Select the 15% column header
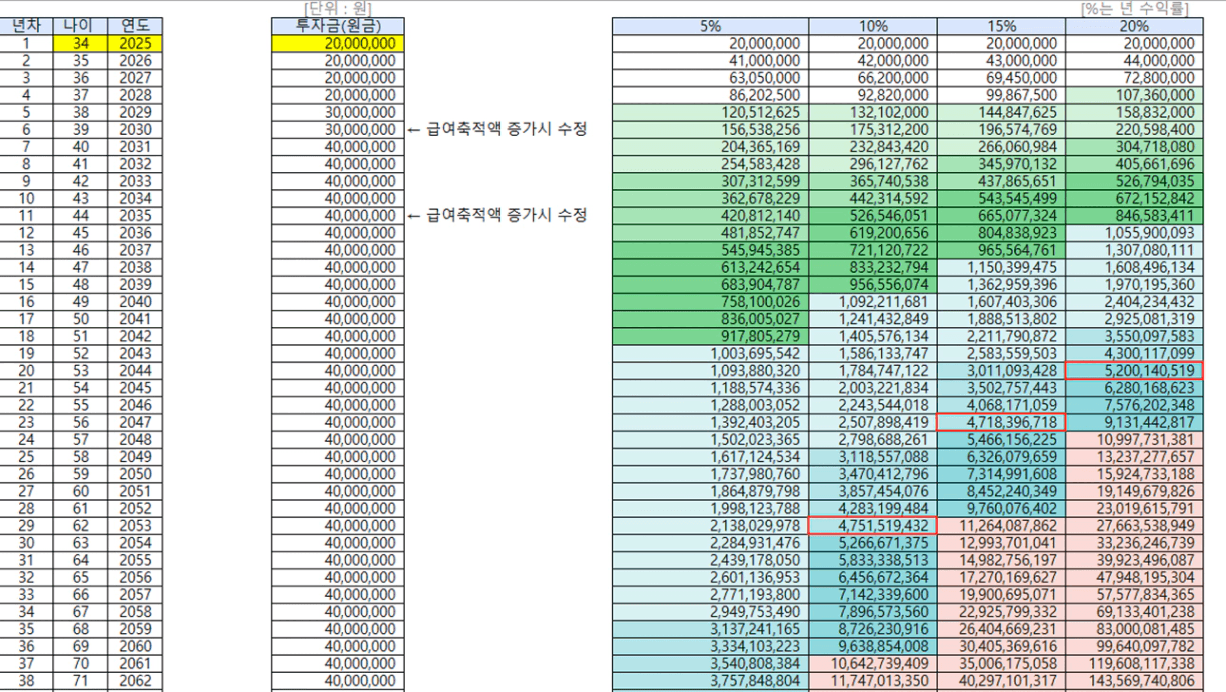The height and width of the screenshot is (692, 1226). [1001, 26]
